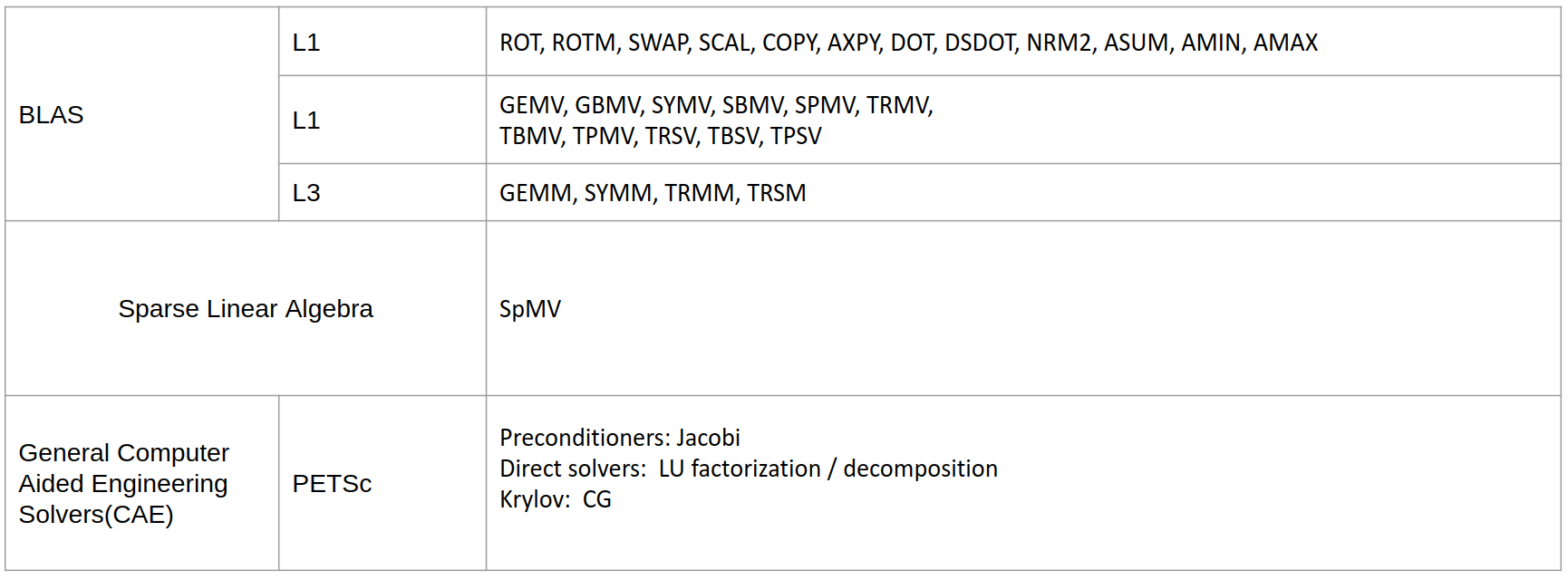This screenshot has width=1568, height=580.
Task: Select the Sparse Linear Algebra cell
Action: 246,309
